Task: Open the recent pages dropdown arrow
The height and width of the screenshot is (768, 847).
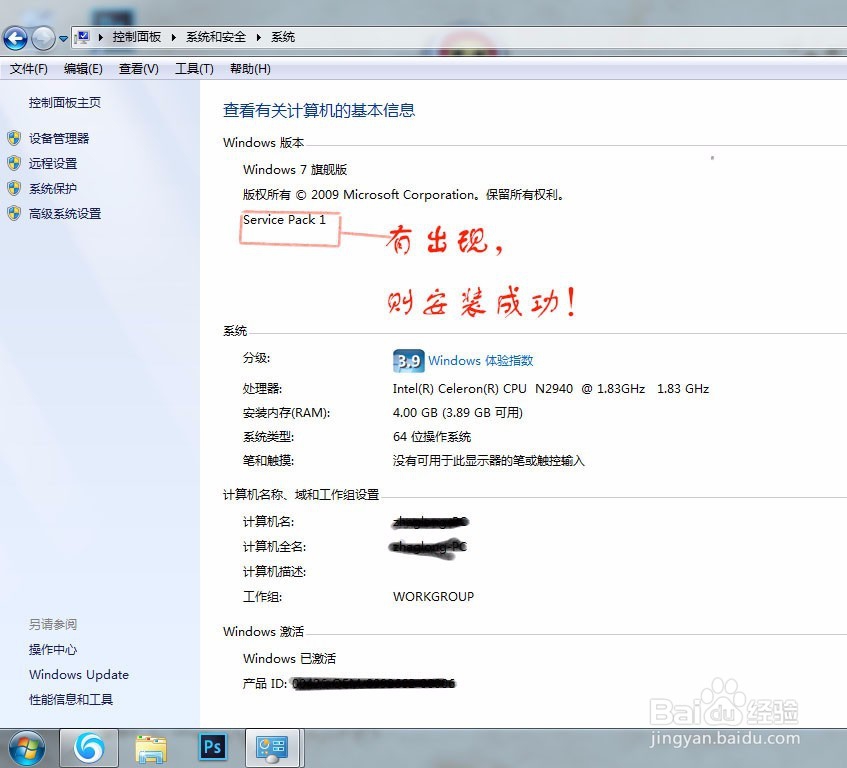Action: click(63, 38)
